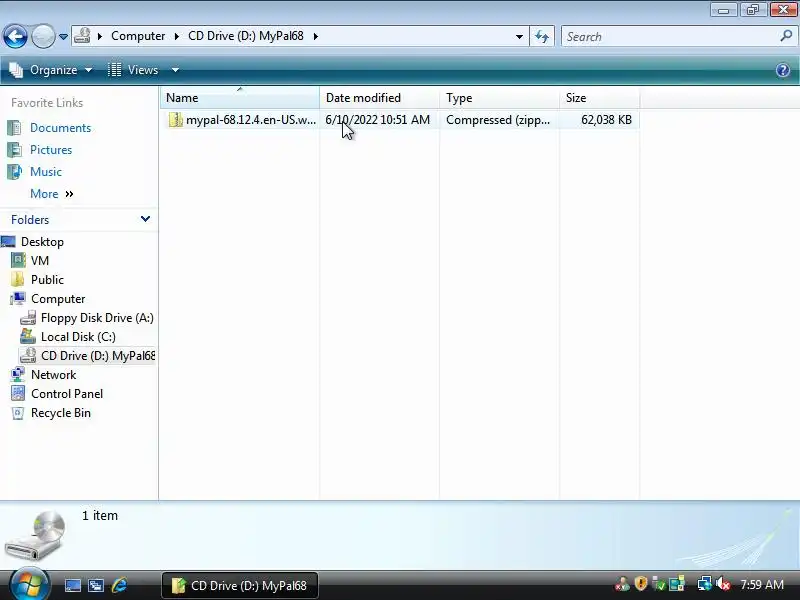Select Network in the folder tree
Viewport: 800px width, 600px height.
(x=54, y=375)
